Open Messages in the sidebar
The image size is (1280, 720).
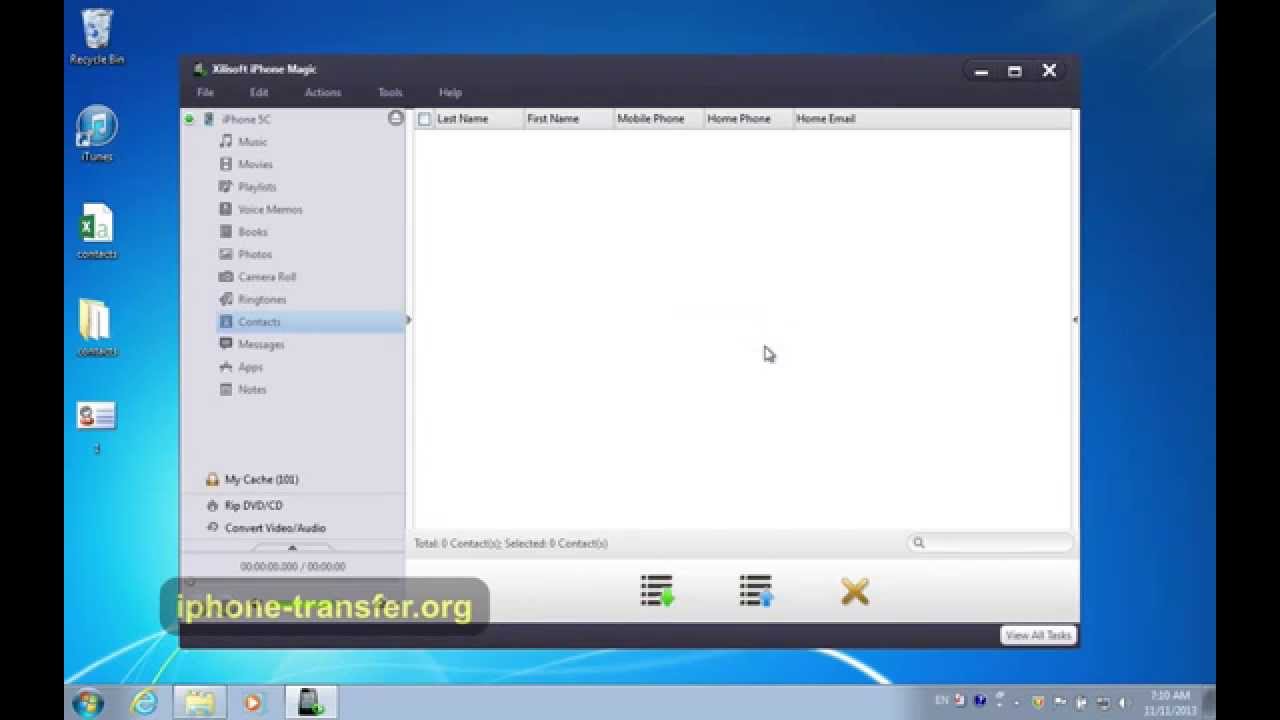pos(261,344)
